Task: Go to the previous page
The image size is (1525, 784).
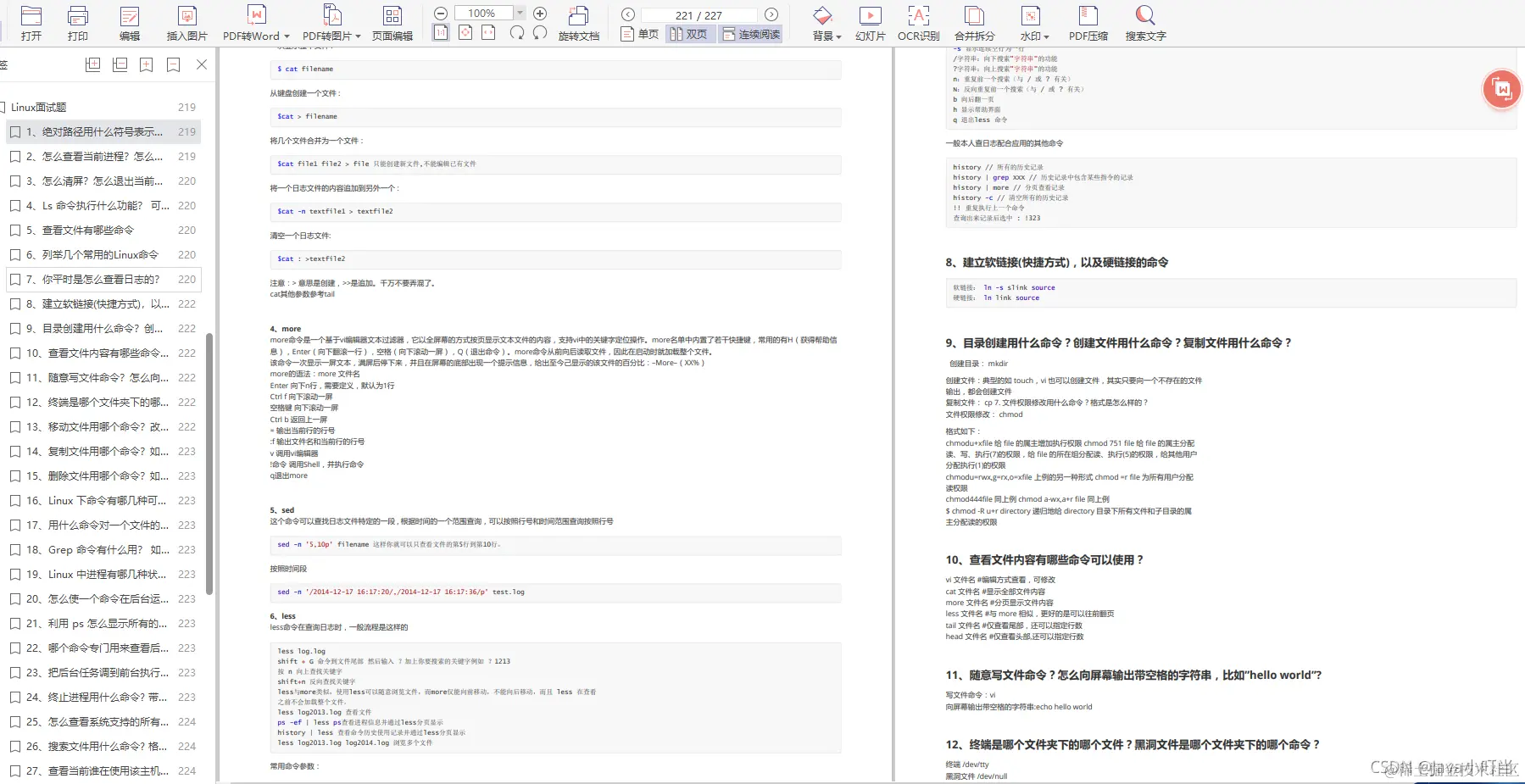Action: point(628,14)
